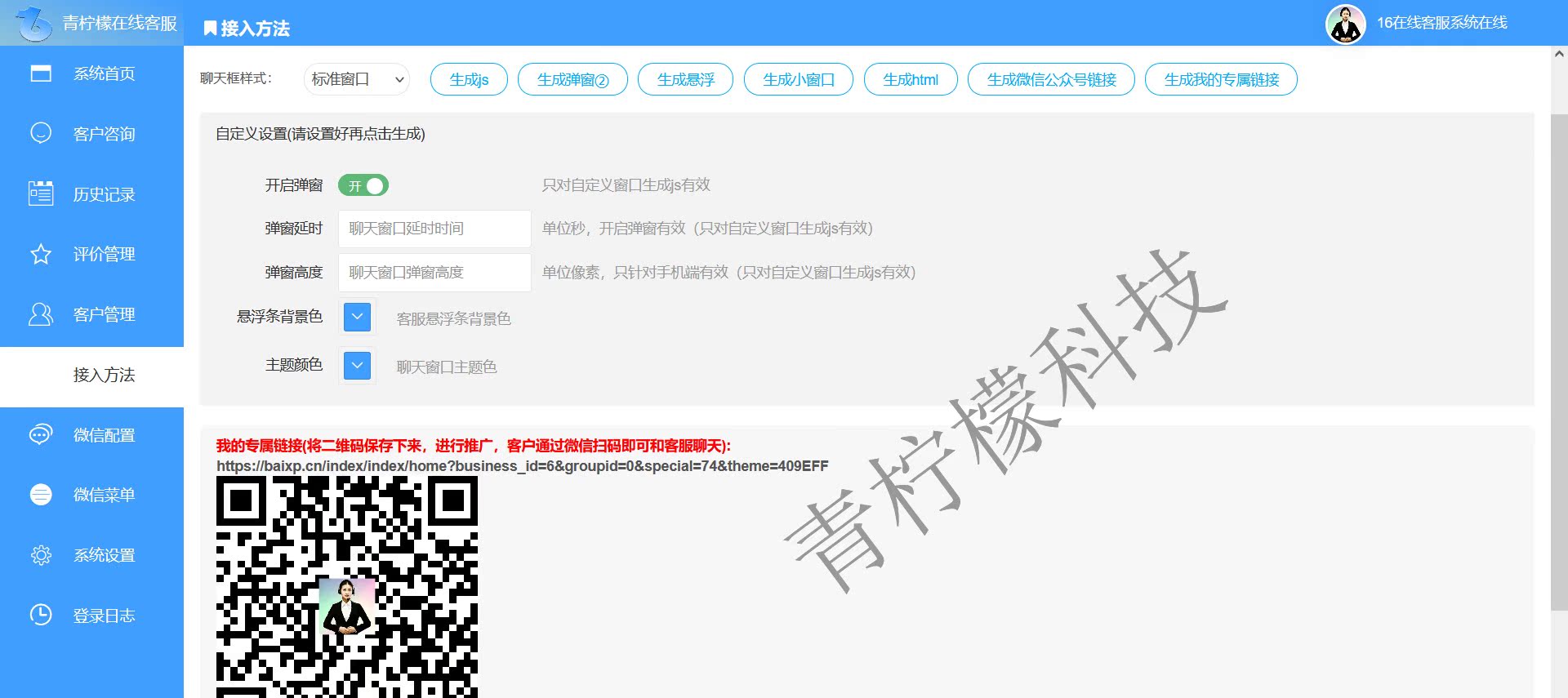Click the scrollbar up arrow

click(1559, 54)
